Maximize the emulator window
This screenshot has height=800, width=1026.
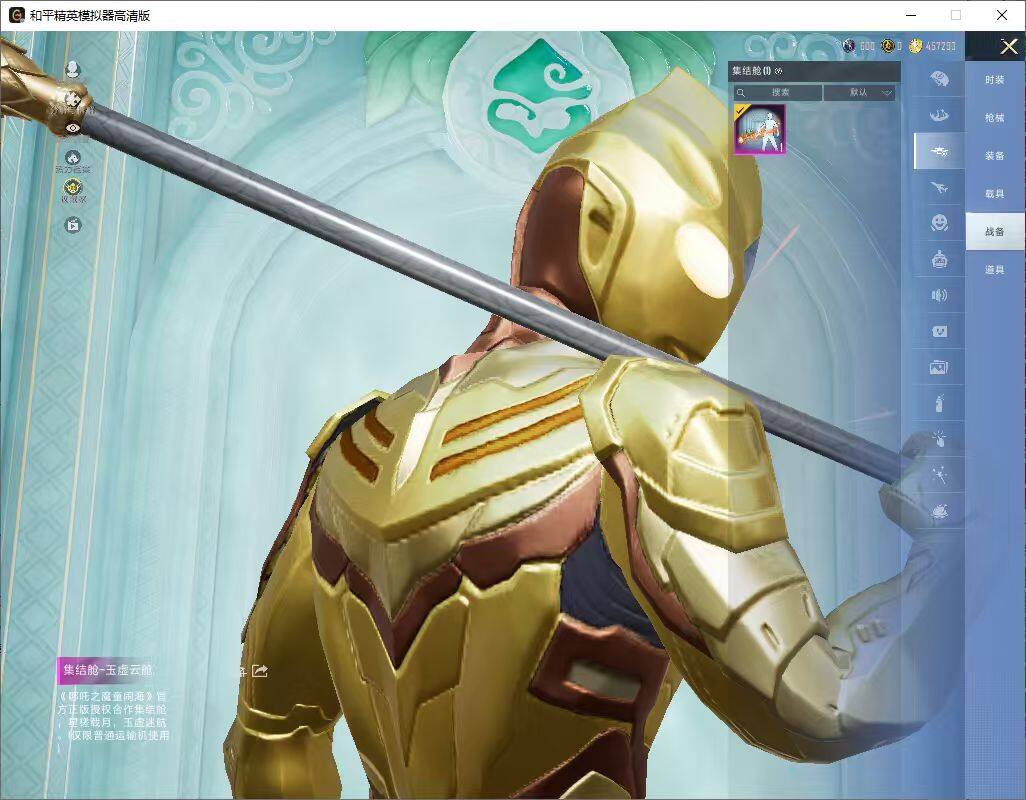(956, 15)
